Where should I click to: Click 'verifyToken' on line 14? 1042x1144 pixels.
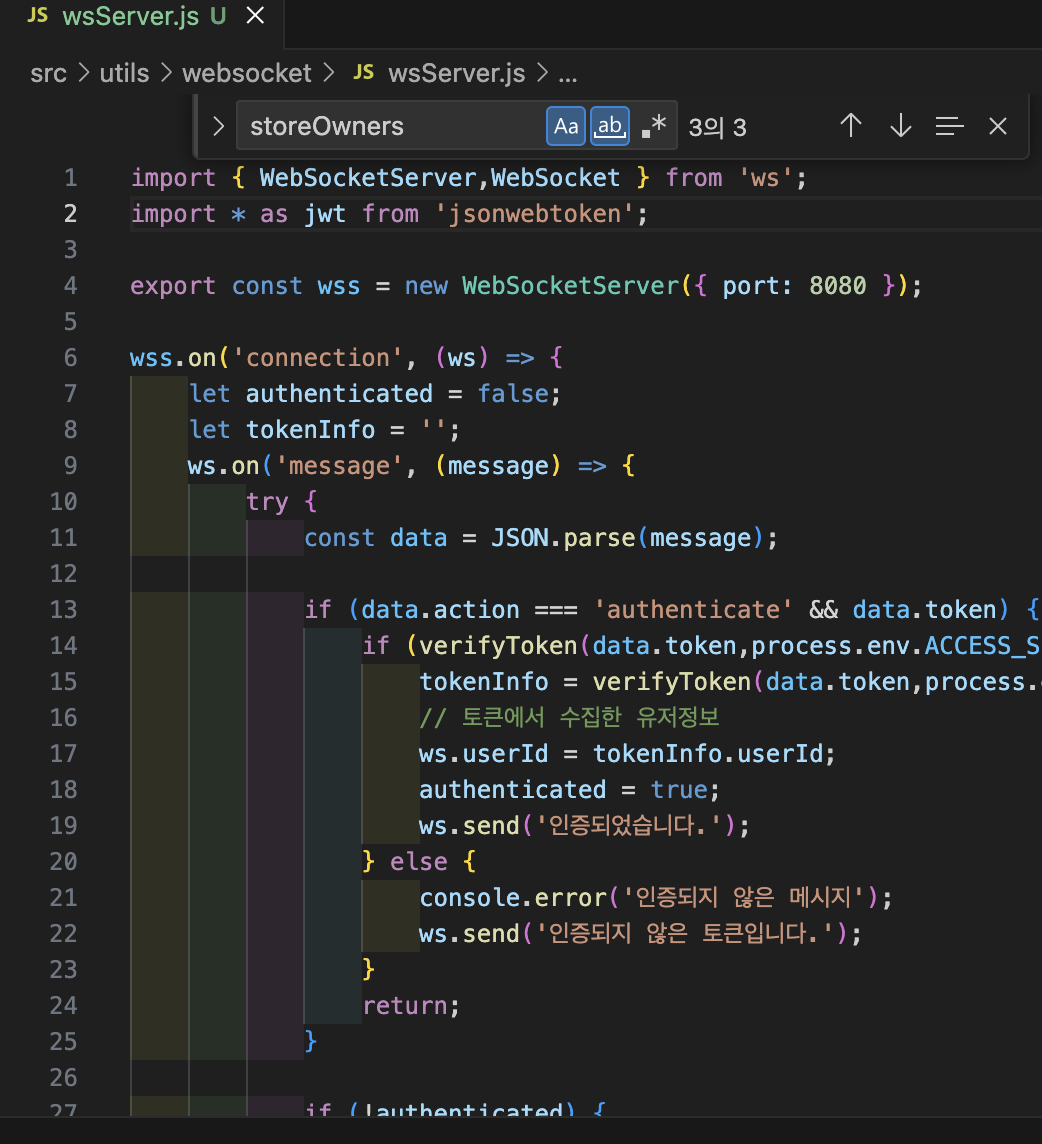[x=498, y=645]
